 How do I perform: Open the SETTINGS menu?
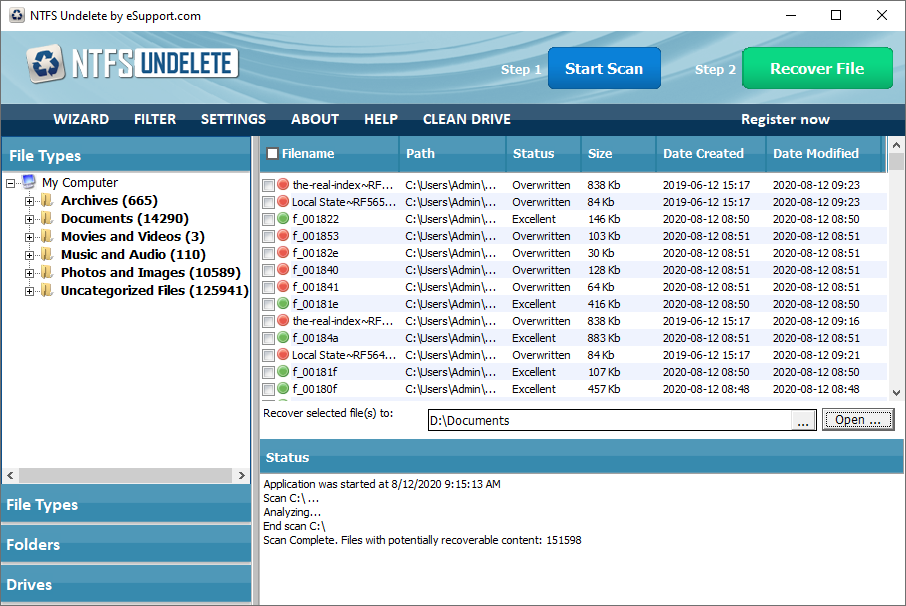tap(233, 120)
